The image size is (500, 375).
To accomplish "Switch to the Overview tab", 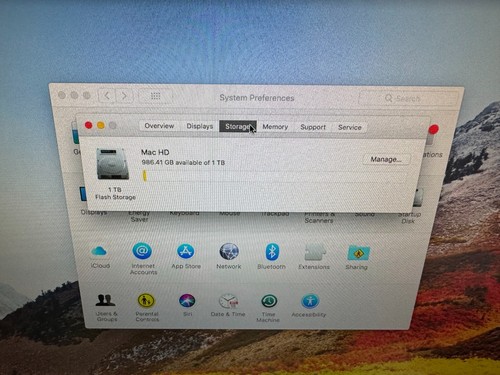I will click(159, 126).
